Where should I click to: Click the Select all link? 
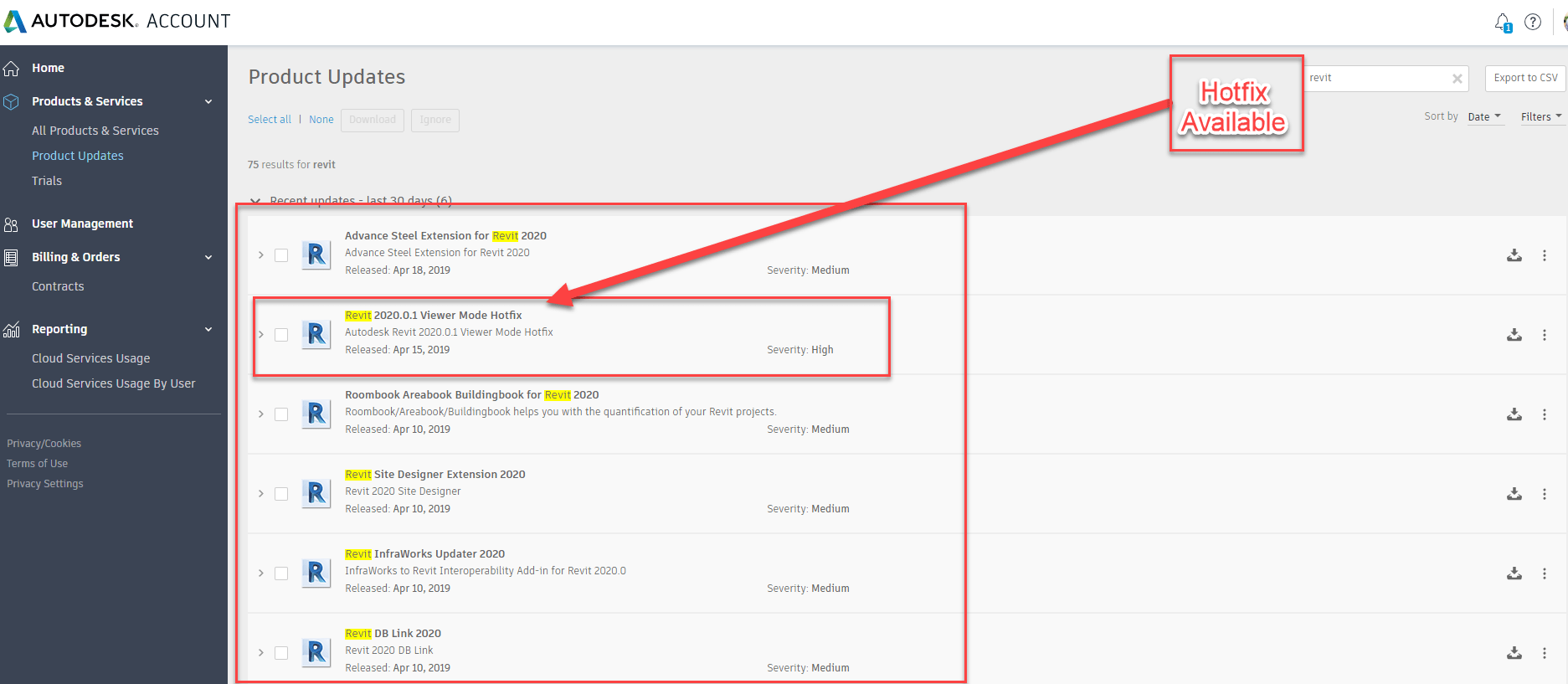270,120
